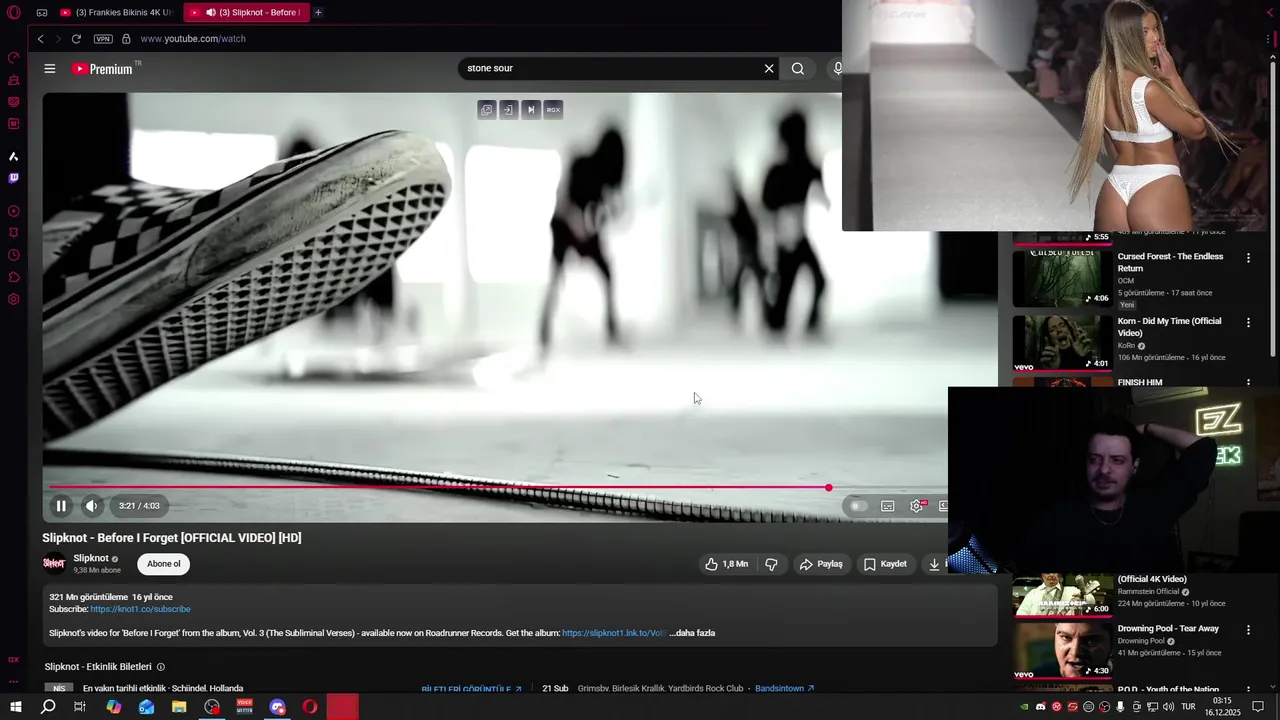Open the GX Control speedometer sidebar icon
Image resolution: width=1280 pixels, height=720 pixels.
pyautogui.click(x=14, y=58)
